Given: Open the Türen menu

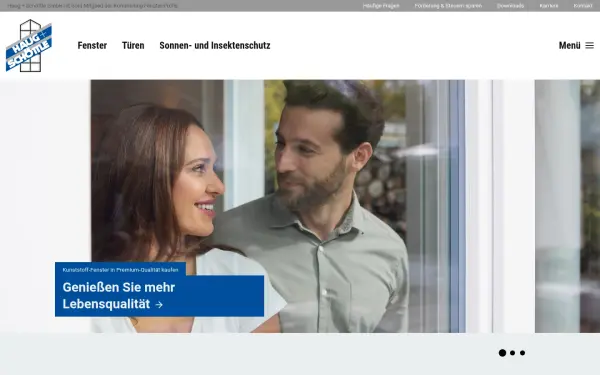Looking at the screenshot, I should (133, 46).
